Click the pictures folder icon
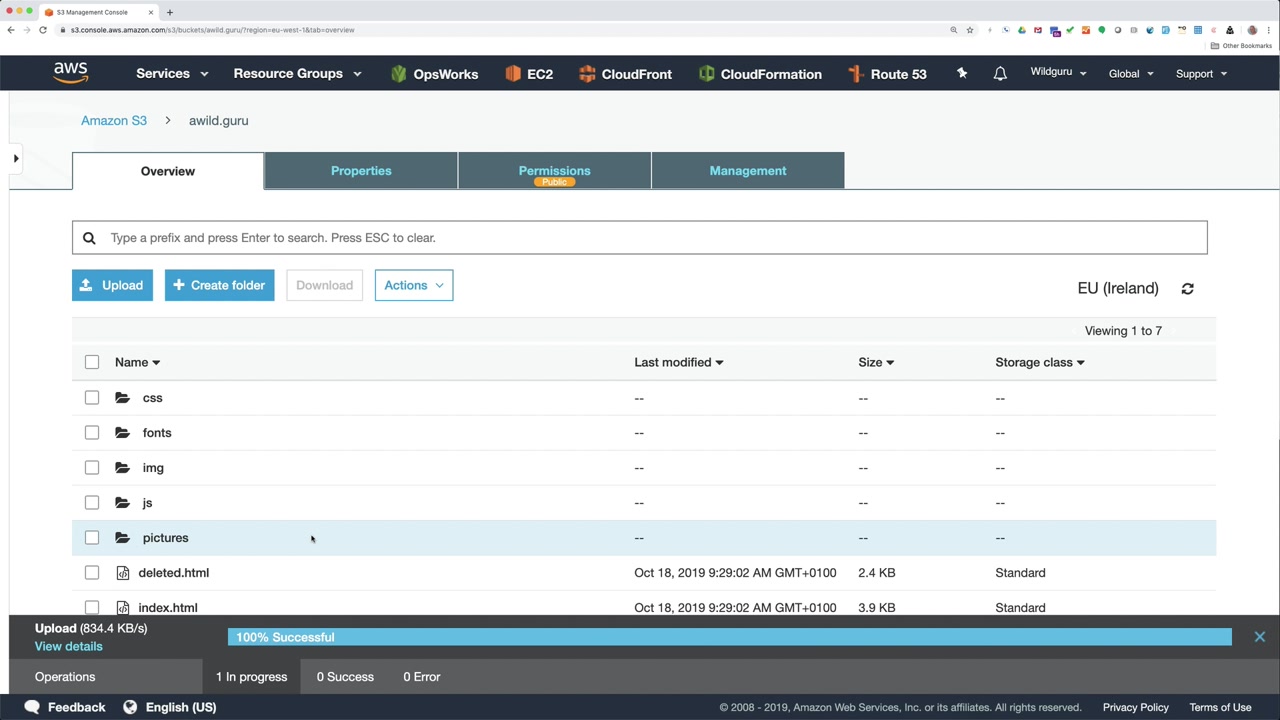This screenshot has width=1280, height=720. (122, 538)
